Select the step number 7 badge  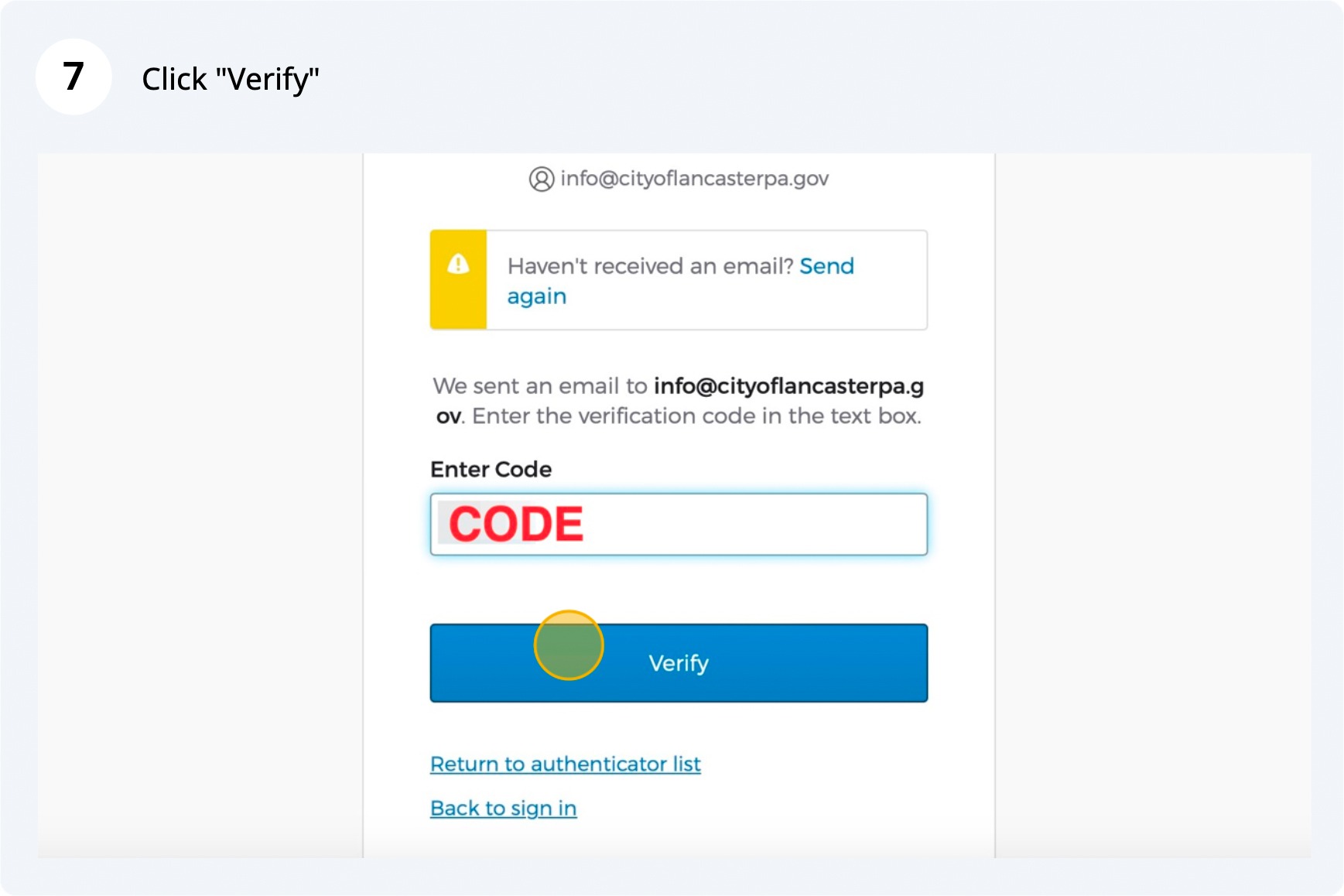(x=74, y=77)
